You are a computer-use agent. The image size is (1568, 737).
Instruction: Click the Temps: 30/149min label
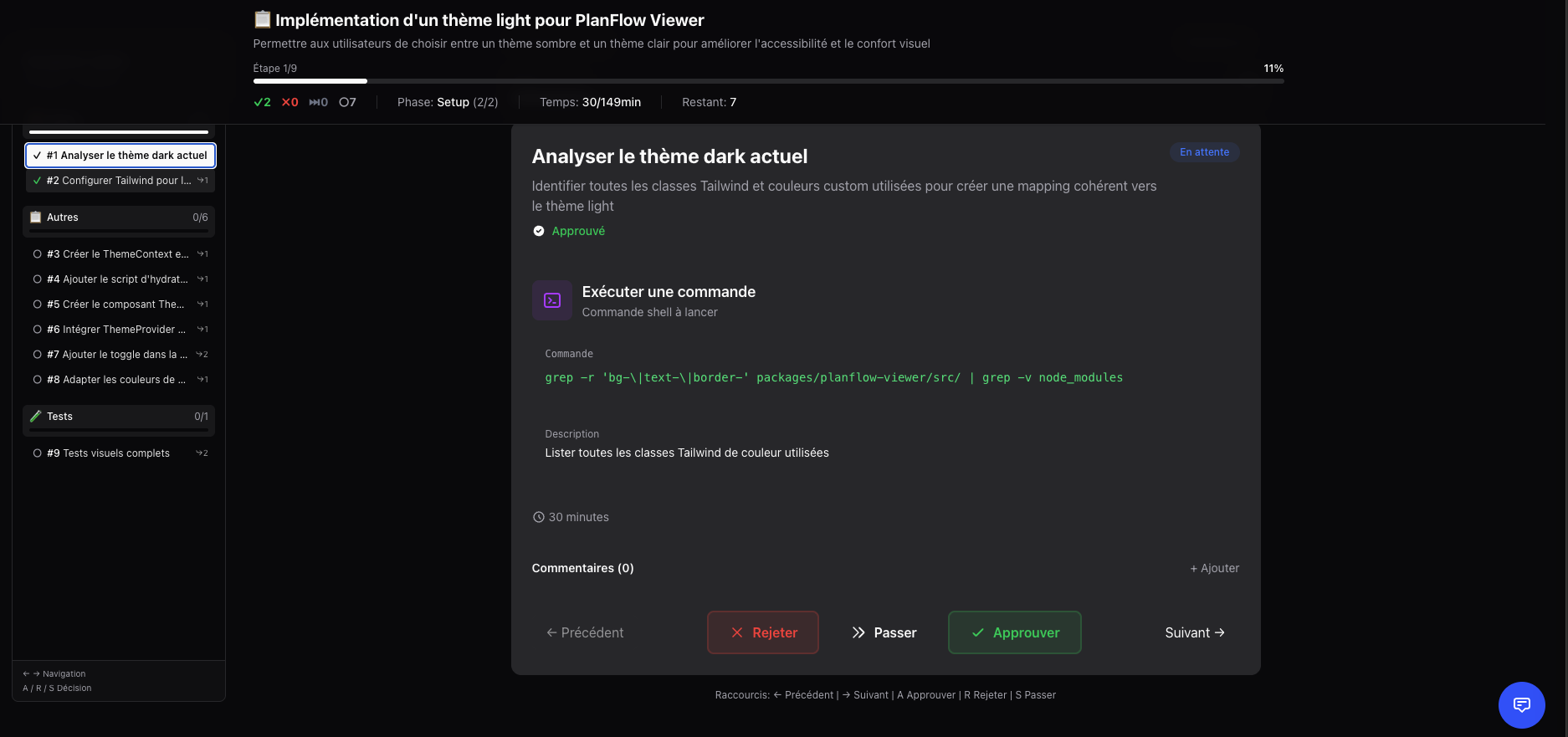[x=591, y=102]
